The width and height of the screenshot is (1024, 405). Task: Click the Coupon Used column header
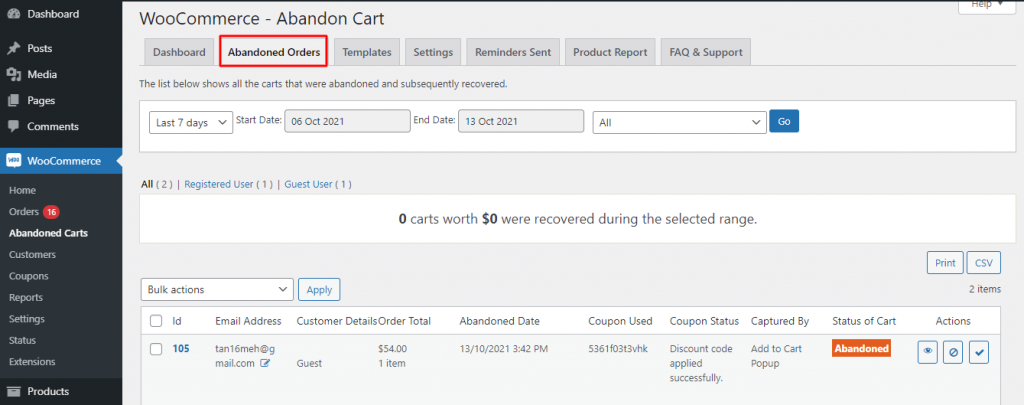point(620,321)
